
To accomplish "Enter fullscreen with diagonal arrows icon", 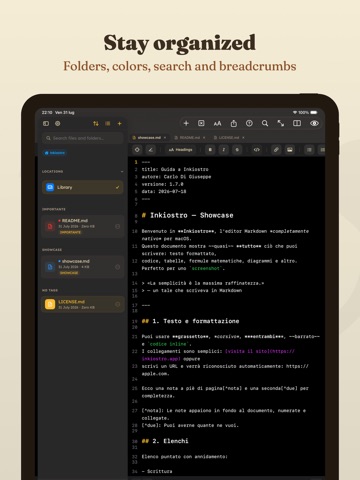I will [281, 123].
